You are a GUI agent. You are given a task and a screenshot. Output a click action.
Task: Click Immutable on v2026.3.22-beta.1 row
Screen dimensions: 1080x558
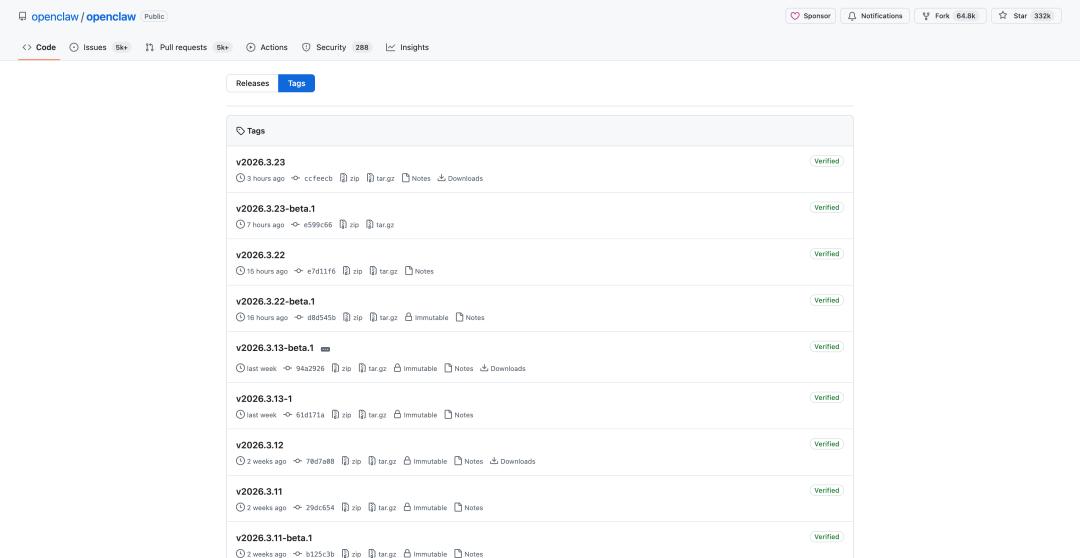tap(426, 318)
